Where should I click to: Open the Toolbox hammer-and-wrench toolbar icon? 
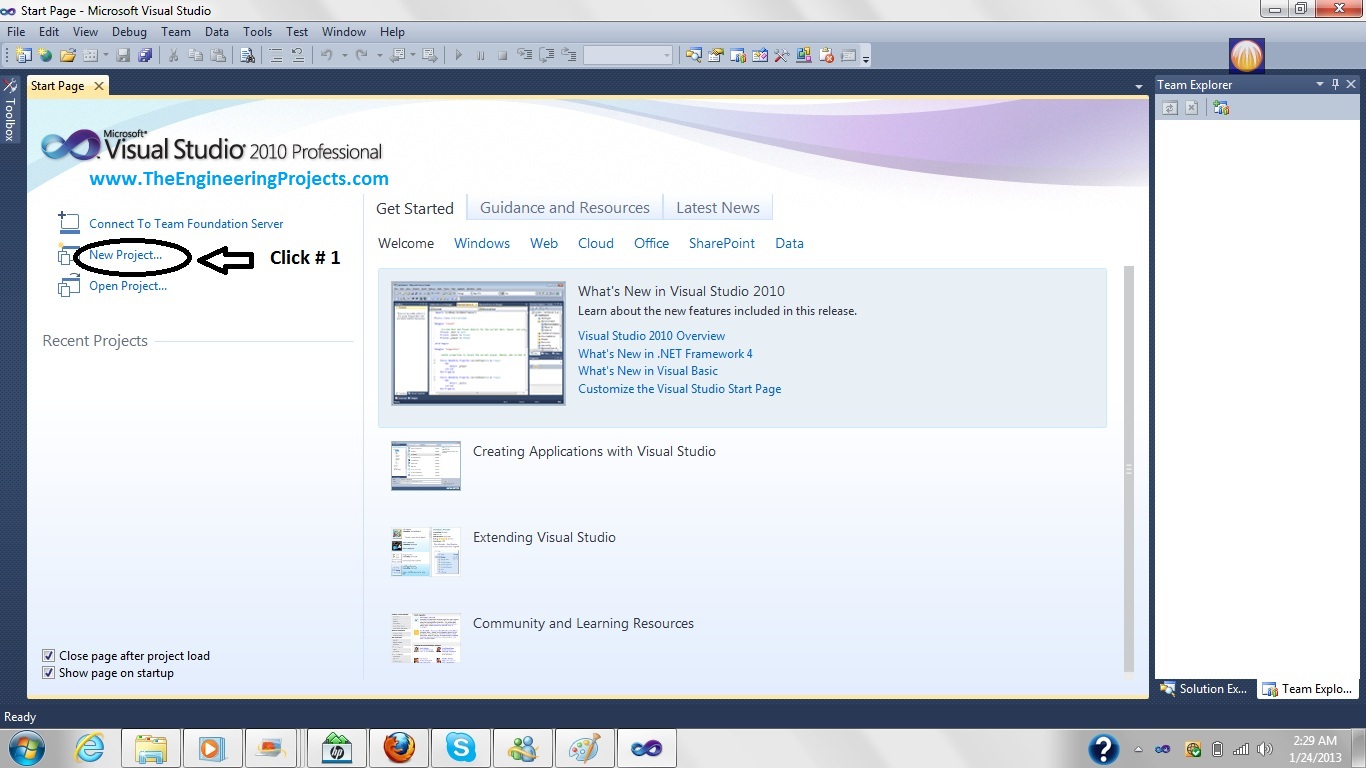coord(781,55)
